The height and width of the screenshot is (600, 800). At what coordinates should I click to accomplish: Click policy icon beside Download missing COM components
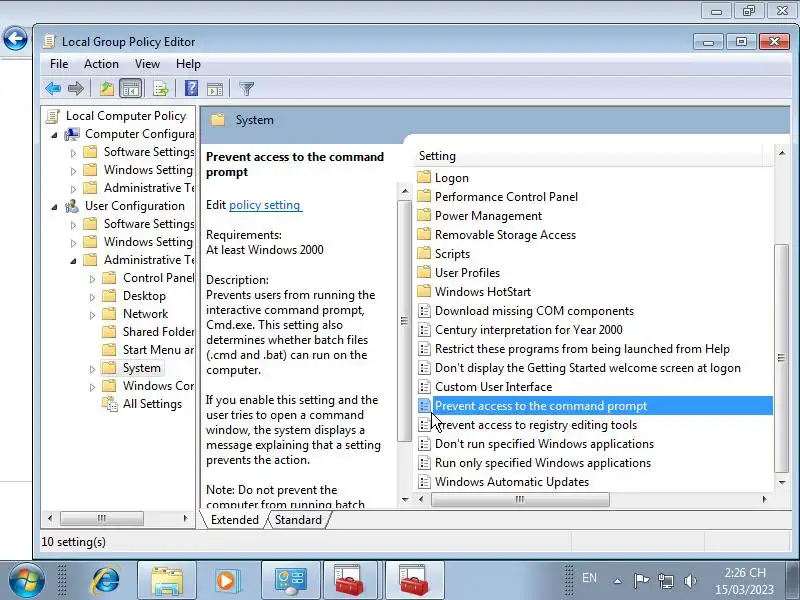(424, 311)
